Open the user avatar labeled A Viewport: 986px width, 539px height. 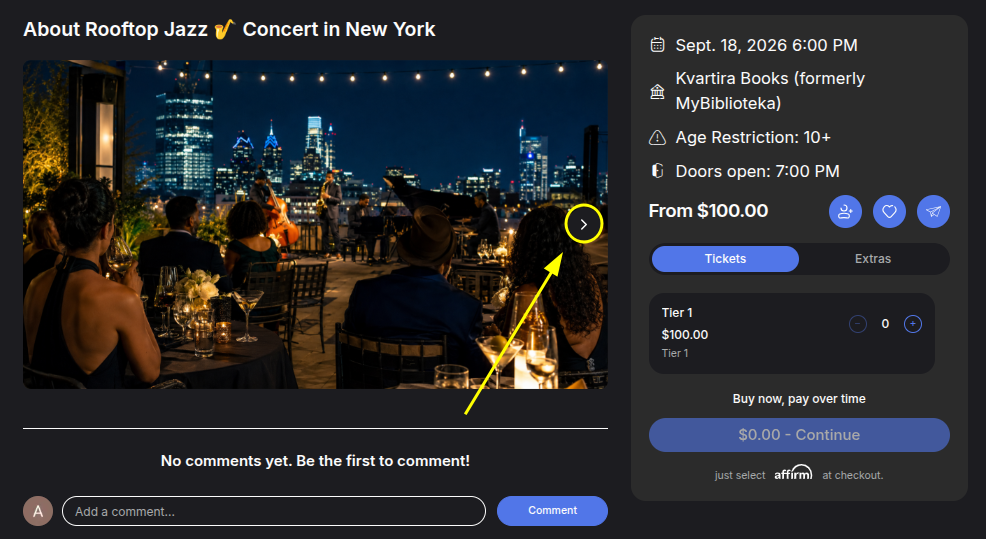click(38, 511)
